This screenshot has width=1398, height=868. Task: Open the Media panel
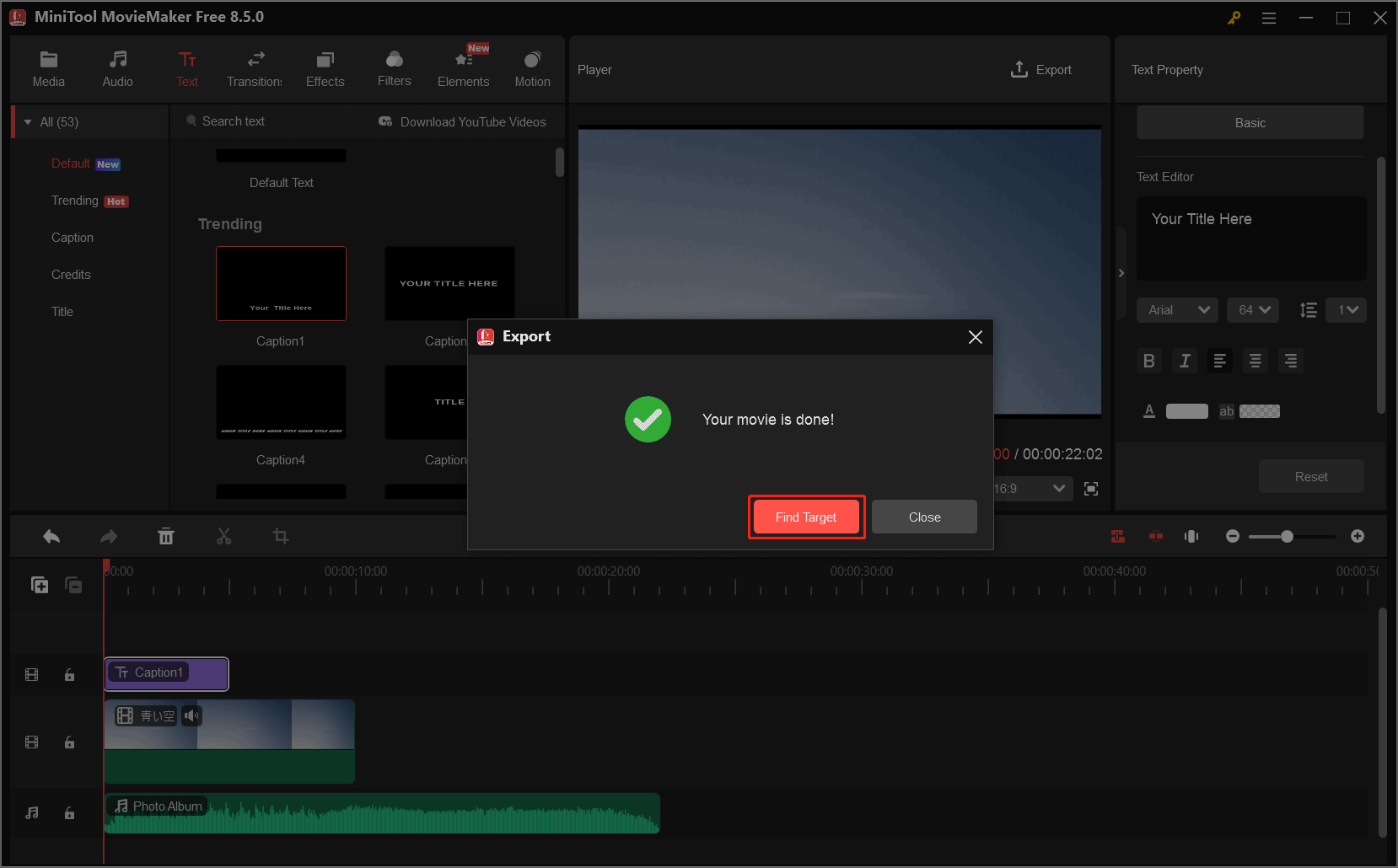click(x=48, y=67)
